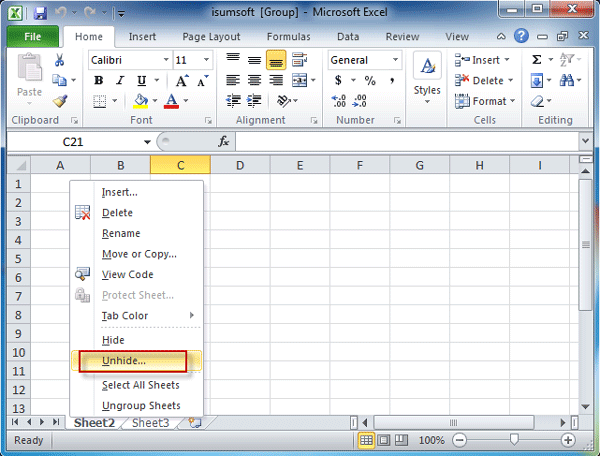Image resolution: width=600 pixels, height=456 pixels.
Task: Align text left
Action: (x=233, y=80)
